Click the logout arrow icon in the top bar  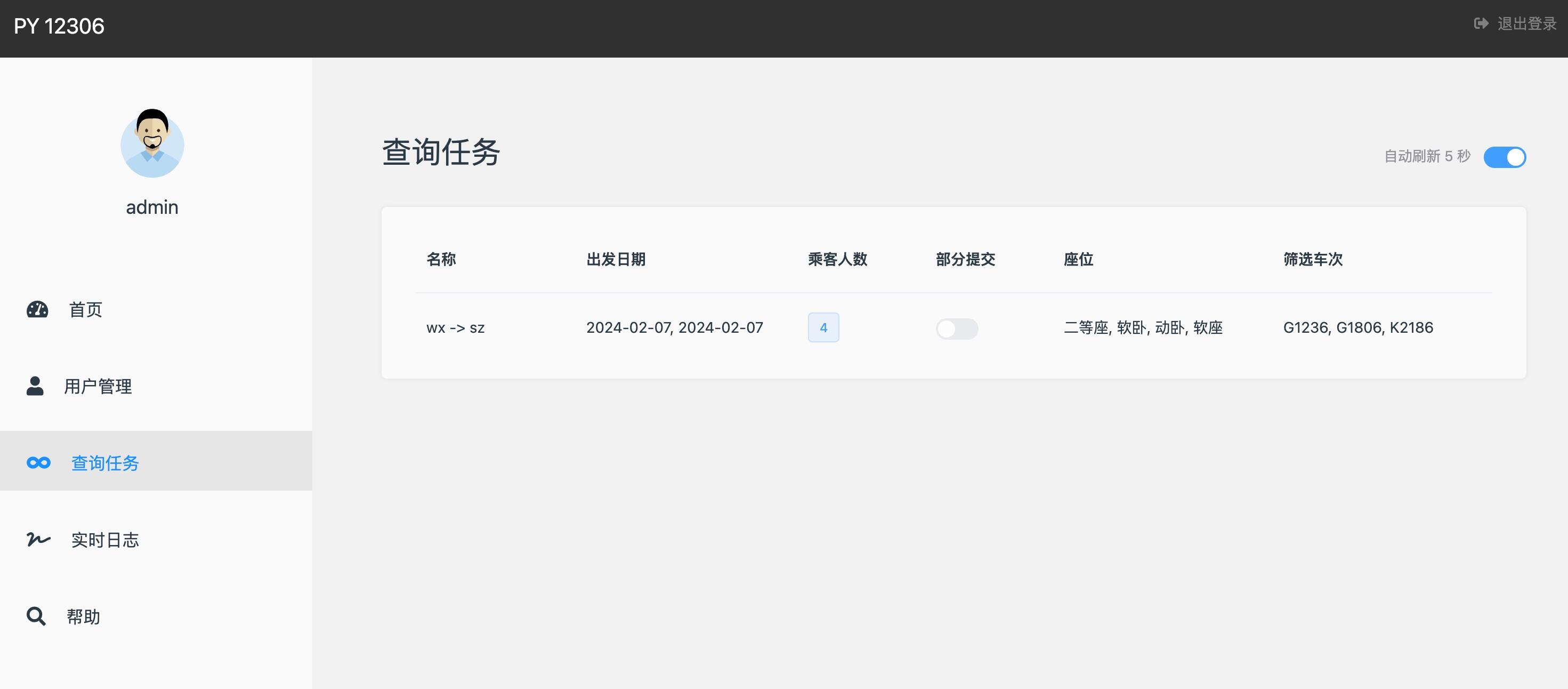1482,24
